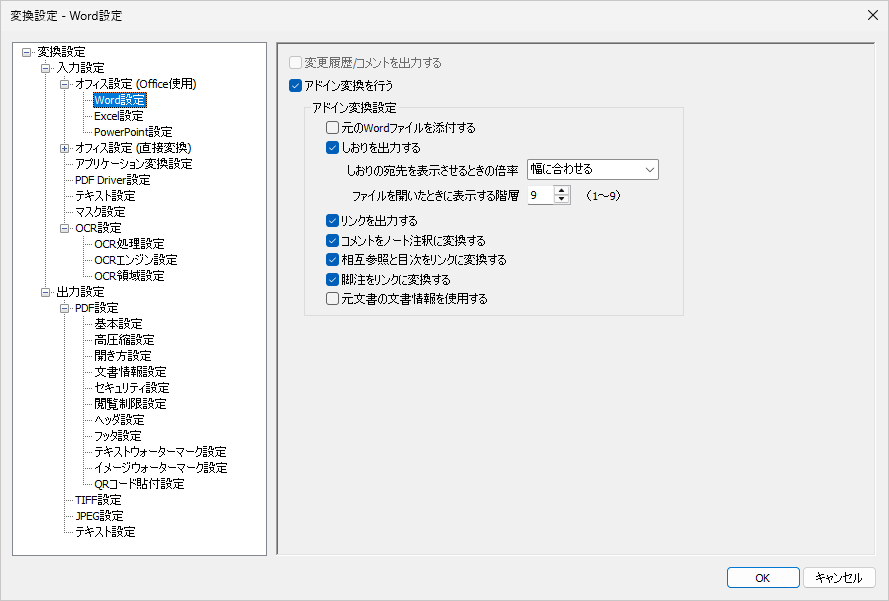Viewport: 889px width, 601px height.
Task: Click the 階層 number input field
Action: tap(540, 195)
